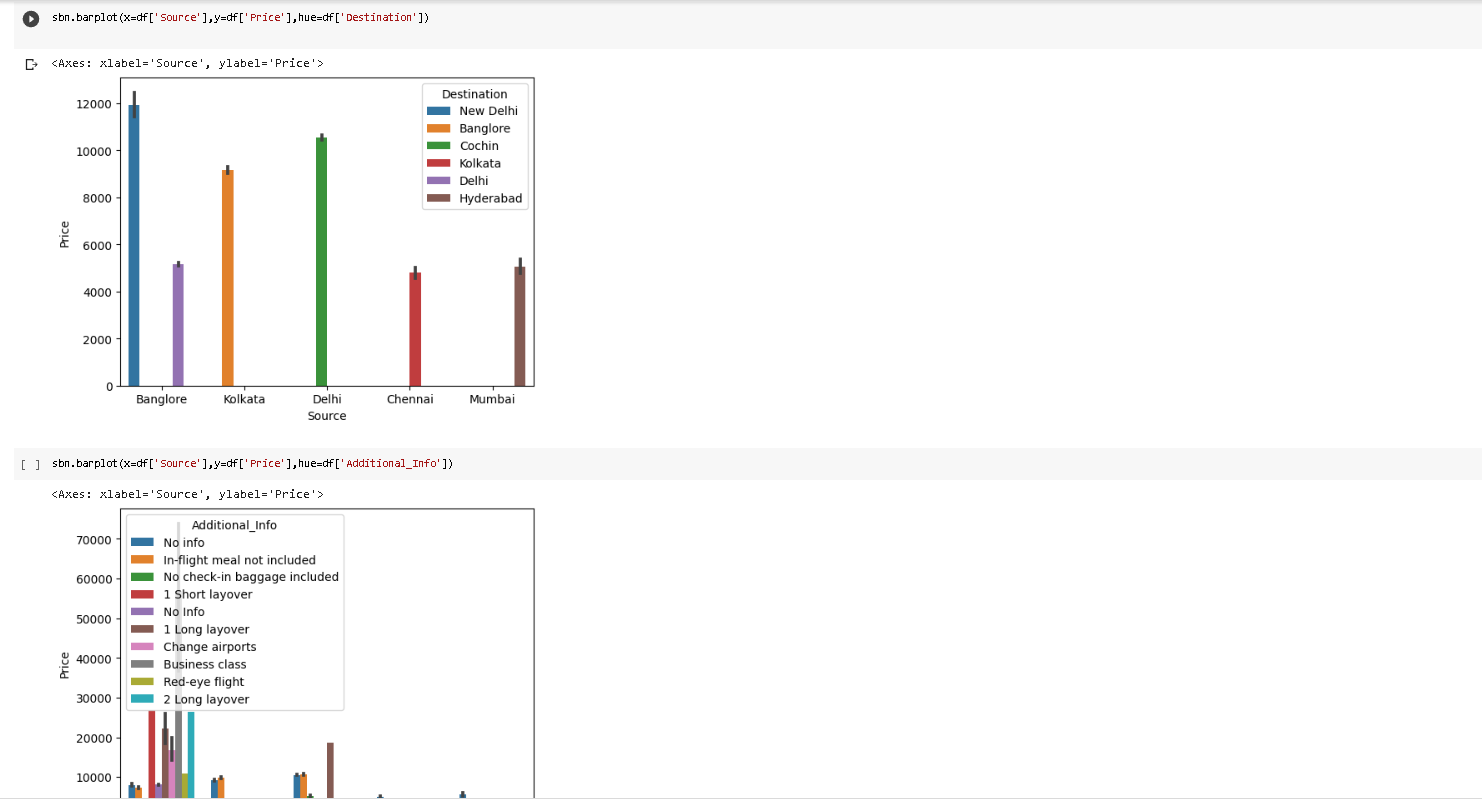Expand the empty execution bracket of the second cell
The width and height of the screenshot is (1482, 808).
click(30, 463)
